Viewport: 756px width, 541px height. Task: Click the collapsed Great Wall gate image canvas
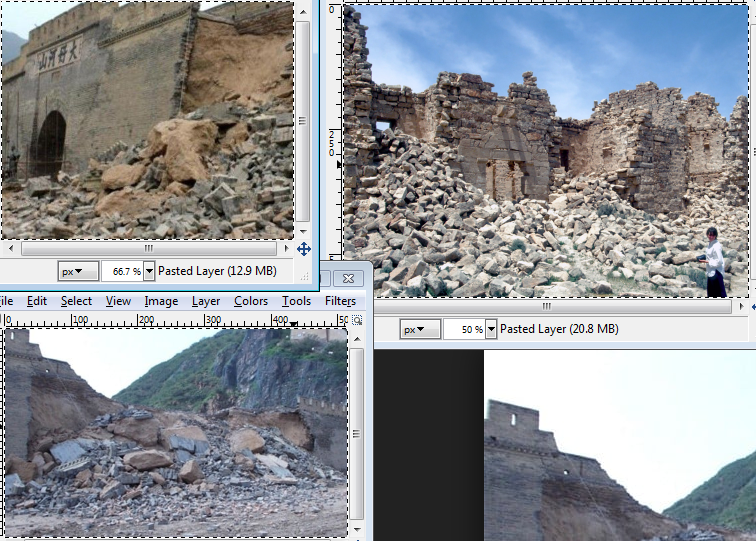[x=148, y=120]
